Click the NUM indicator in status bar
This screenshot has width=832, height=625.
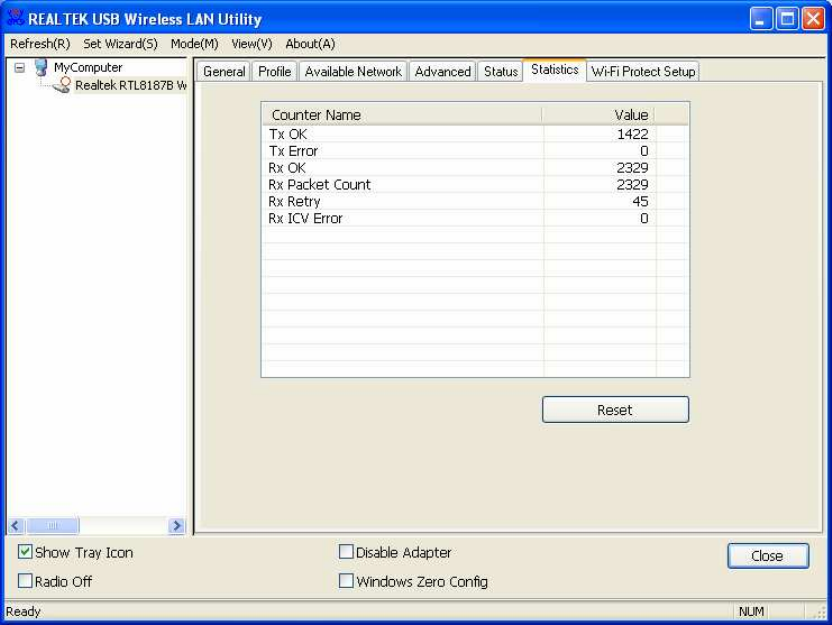click(751, 612)
